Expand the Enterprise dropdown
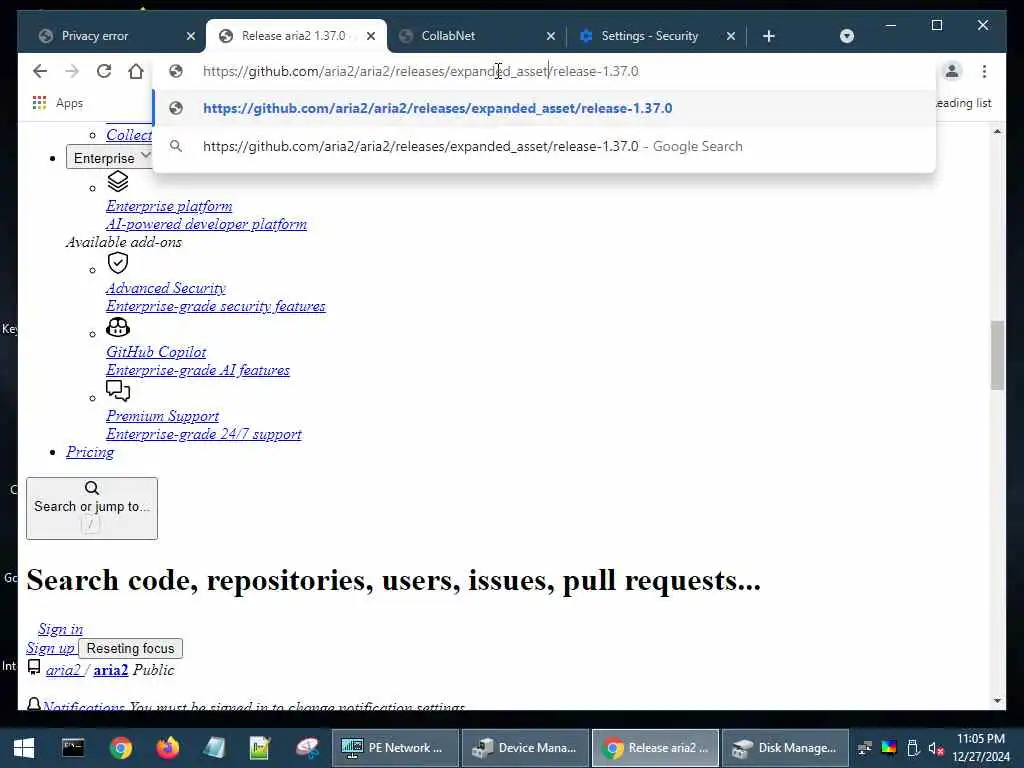1024x768 pixels. coord(109,158)
